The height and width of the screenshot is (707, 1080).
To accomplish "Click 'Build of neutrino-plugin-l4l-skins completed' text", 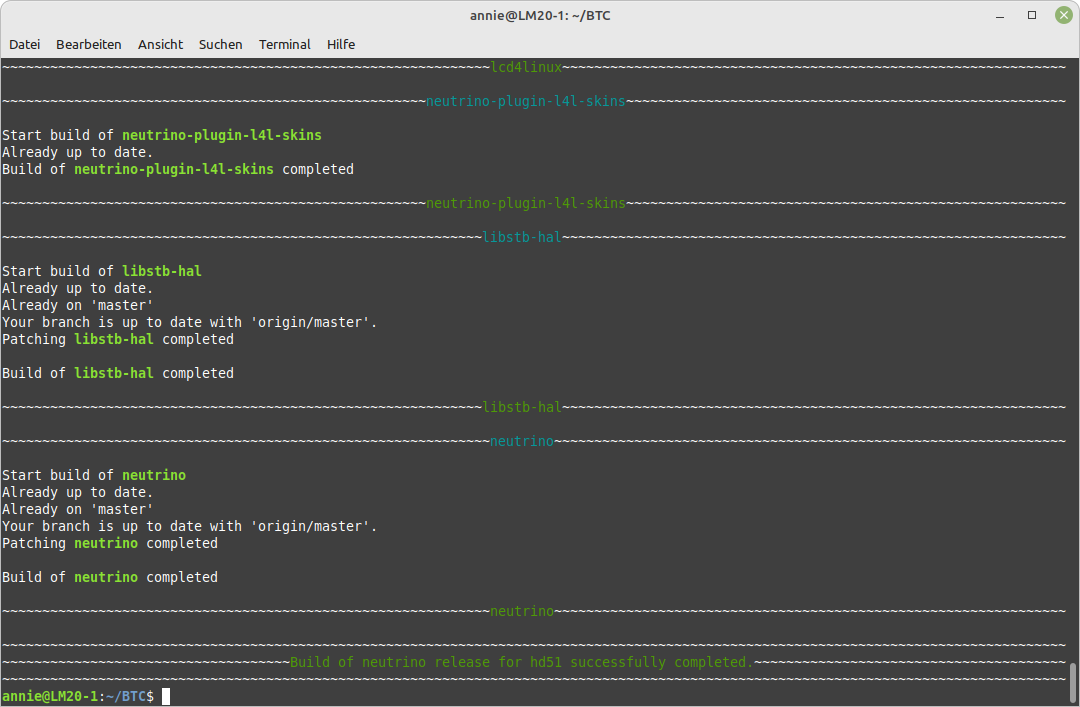I will click(178, 169).
